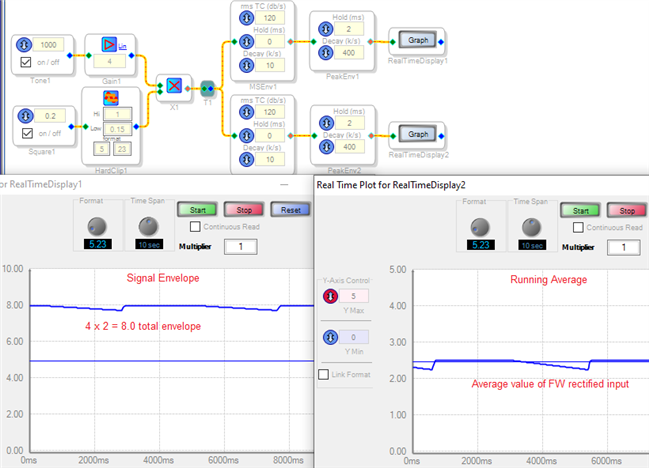Viewport: 649px width, 468px height.
Task: Click the HardClip1 block icon
Action: pos(111,98)
